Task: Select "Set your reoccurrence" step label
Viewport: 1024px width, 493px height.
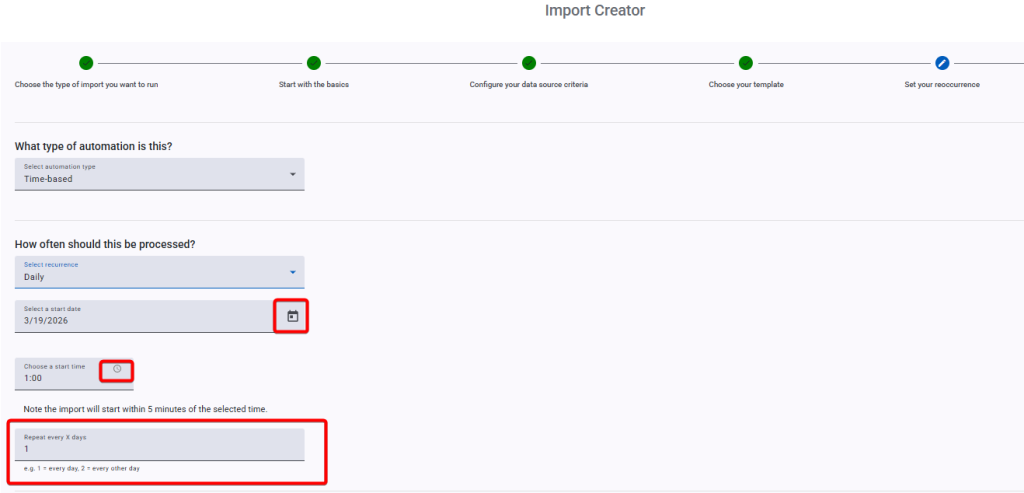Action: coord(942,85)
